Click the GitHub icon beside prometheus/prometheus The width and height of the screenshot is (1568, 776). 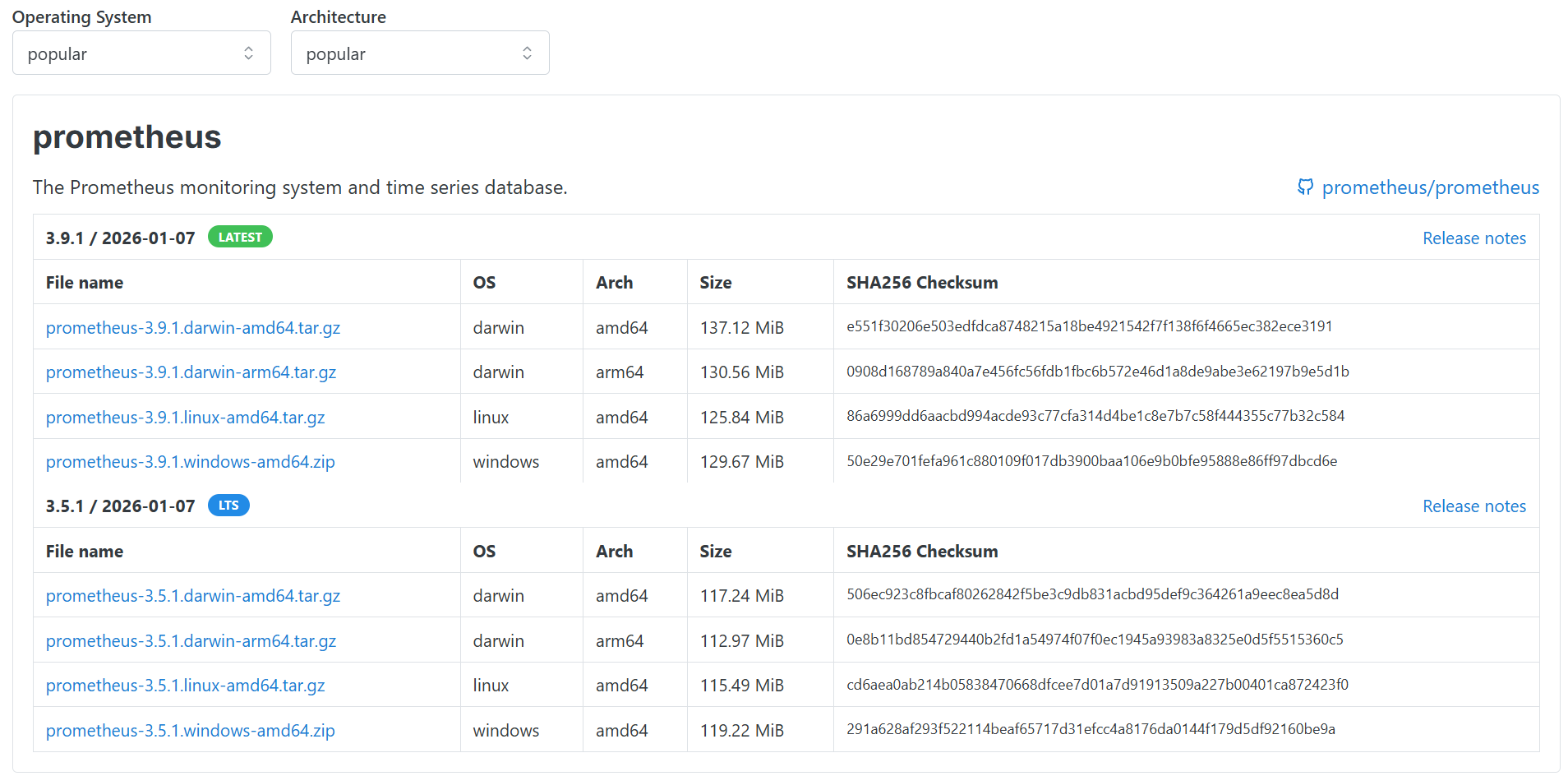[1305, 187]
